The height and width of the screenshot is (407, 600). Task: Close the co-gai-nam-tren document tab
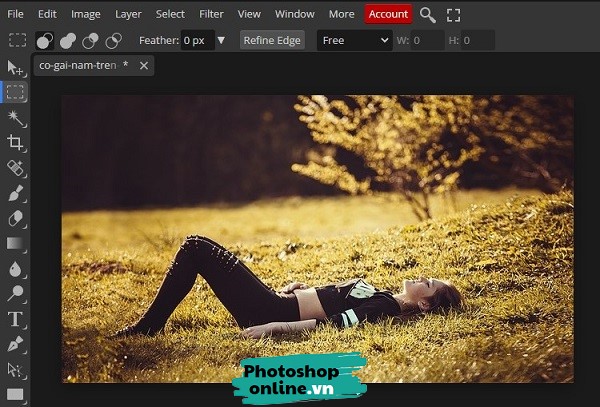pyautogui.click(x=144, y=66)
